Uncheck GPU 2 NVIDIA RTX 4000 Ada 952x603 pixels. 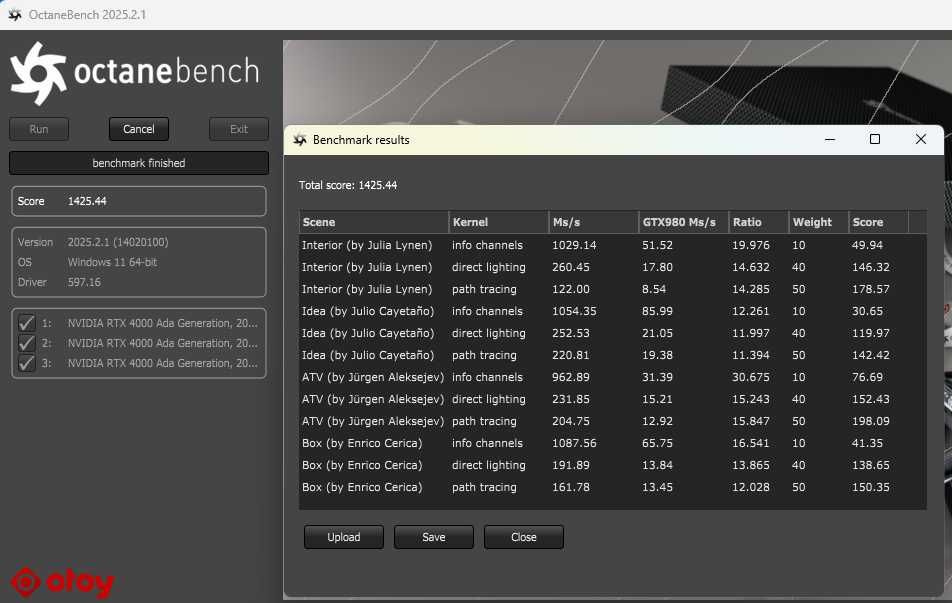pyautogui.click(x=26, y=343)
